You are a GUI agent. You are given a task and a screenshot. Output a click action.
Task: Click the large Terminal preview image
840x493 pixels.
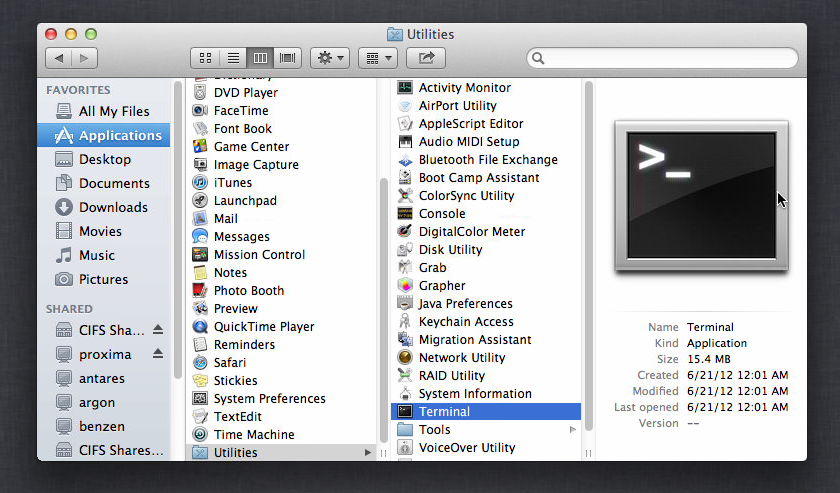coord(701,195)
